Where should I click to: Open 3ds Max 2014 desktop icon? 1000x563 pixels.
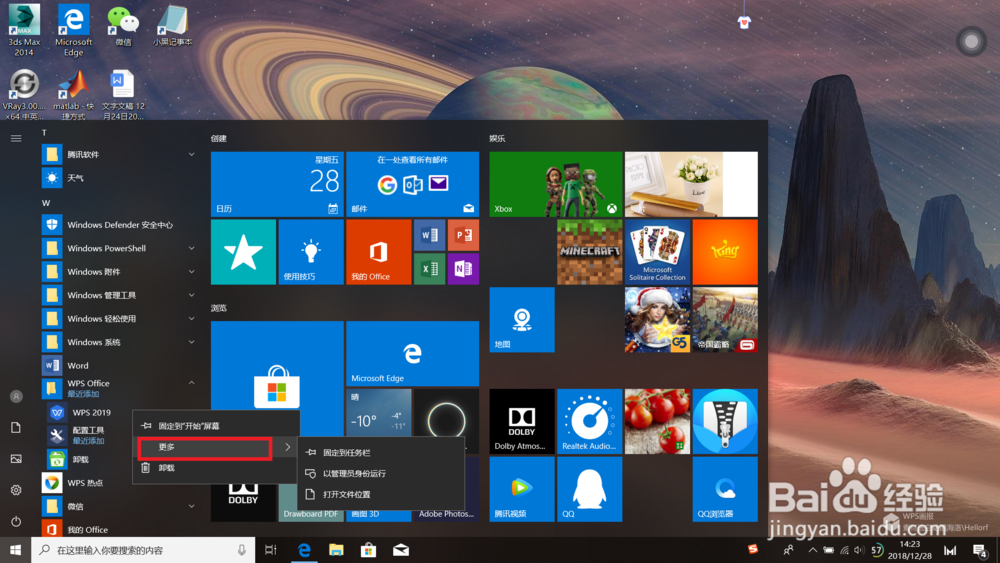[24, 29]
